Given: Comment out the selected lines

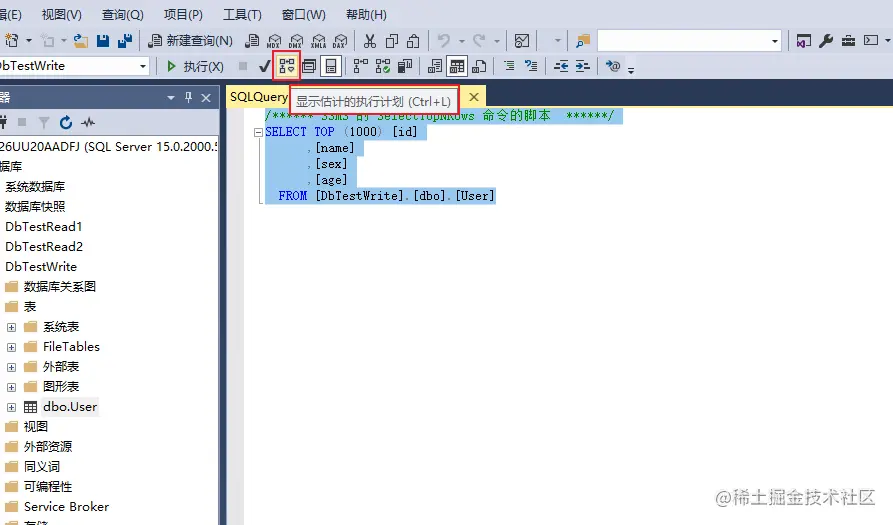Looking at the screenshot, I should click(x=509, y=66).
